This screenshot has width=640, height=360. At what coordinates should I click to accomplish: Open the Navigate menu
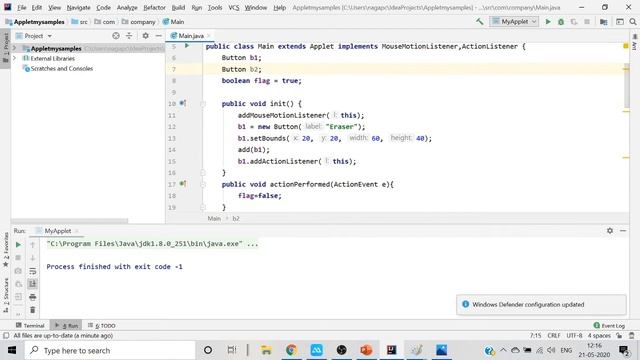(x=78, y=7)
